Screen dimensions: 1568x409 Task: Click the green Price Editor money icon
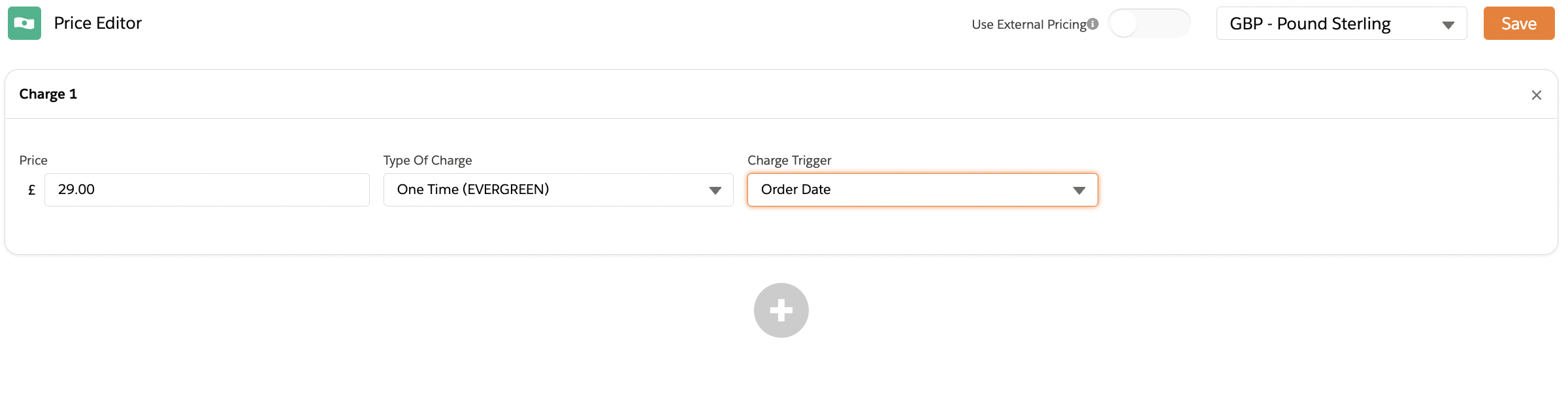[x=24, y=24]
